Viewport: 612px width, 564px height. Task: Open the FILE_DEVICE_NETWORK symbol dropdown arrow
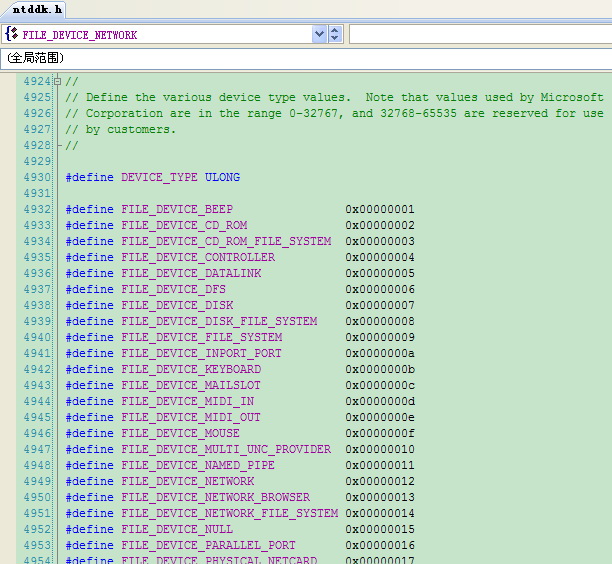point(319,34)
